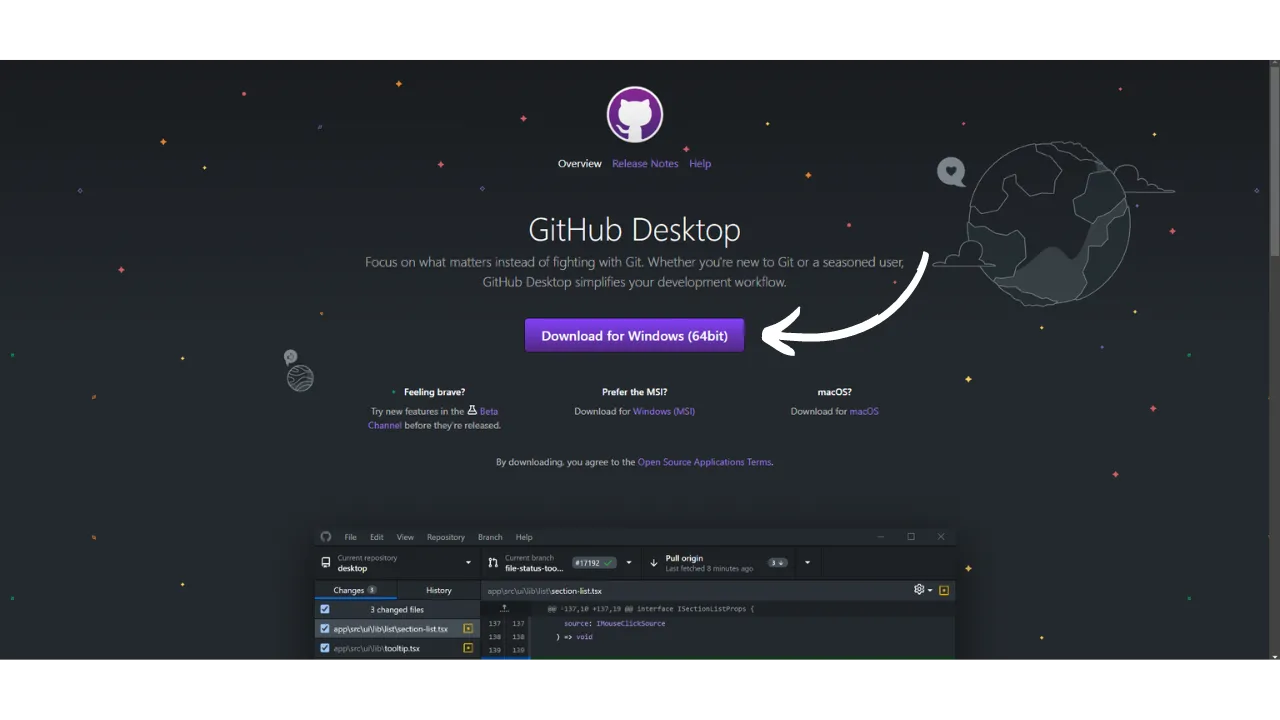Open the diff settings gear dropdown
1280x720 pixels.
coord(923,590)
